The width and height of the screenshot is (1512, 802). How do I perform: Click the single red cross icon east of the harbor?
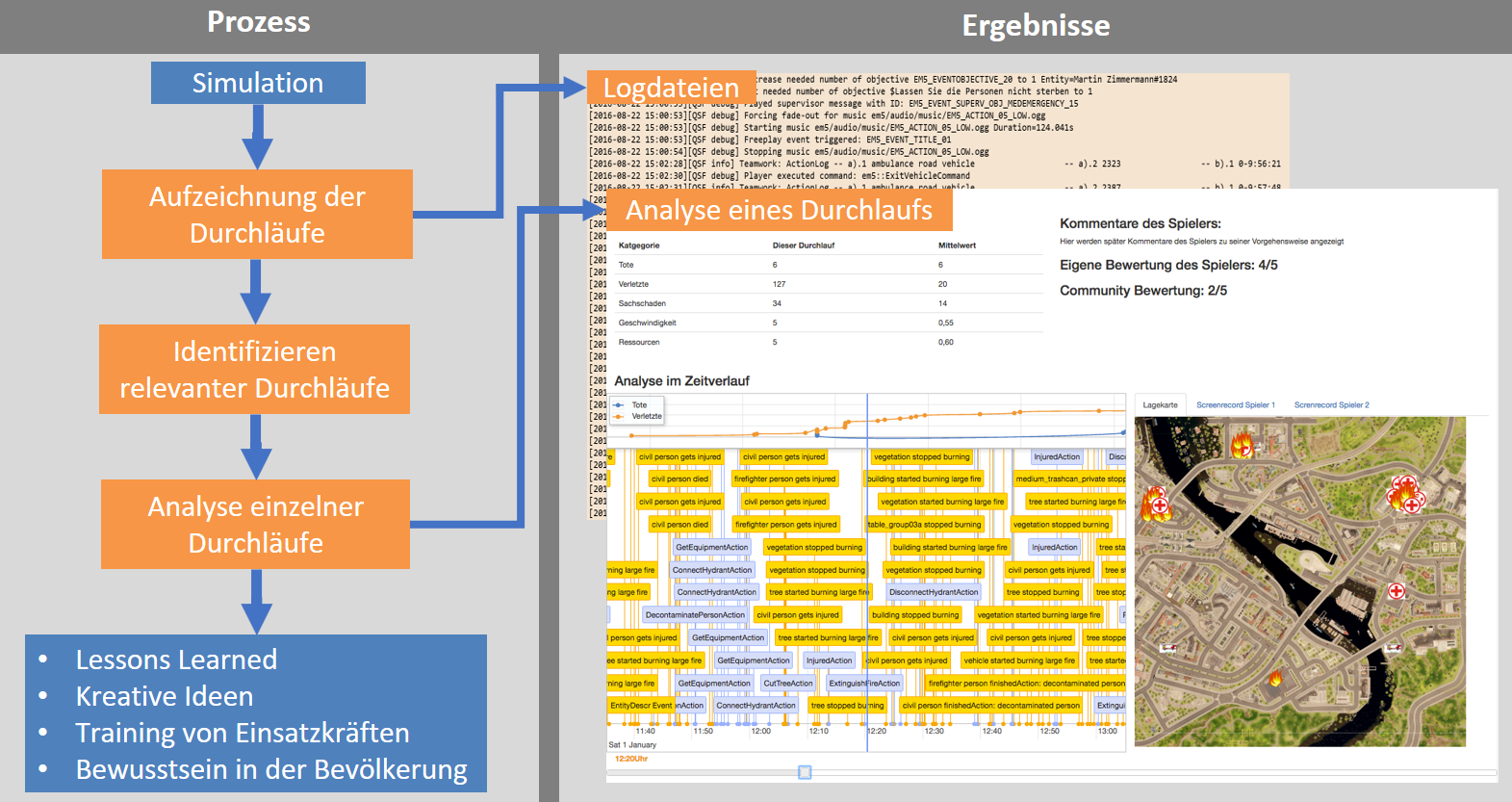point(1397,591)
